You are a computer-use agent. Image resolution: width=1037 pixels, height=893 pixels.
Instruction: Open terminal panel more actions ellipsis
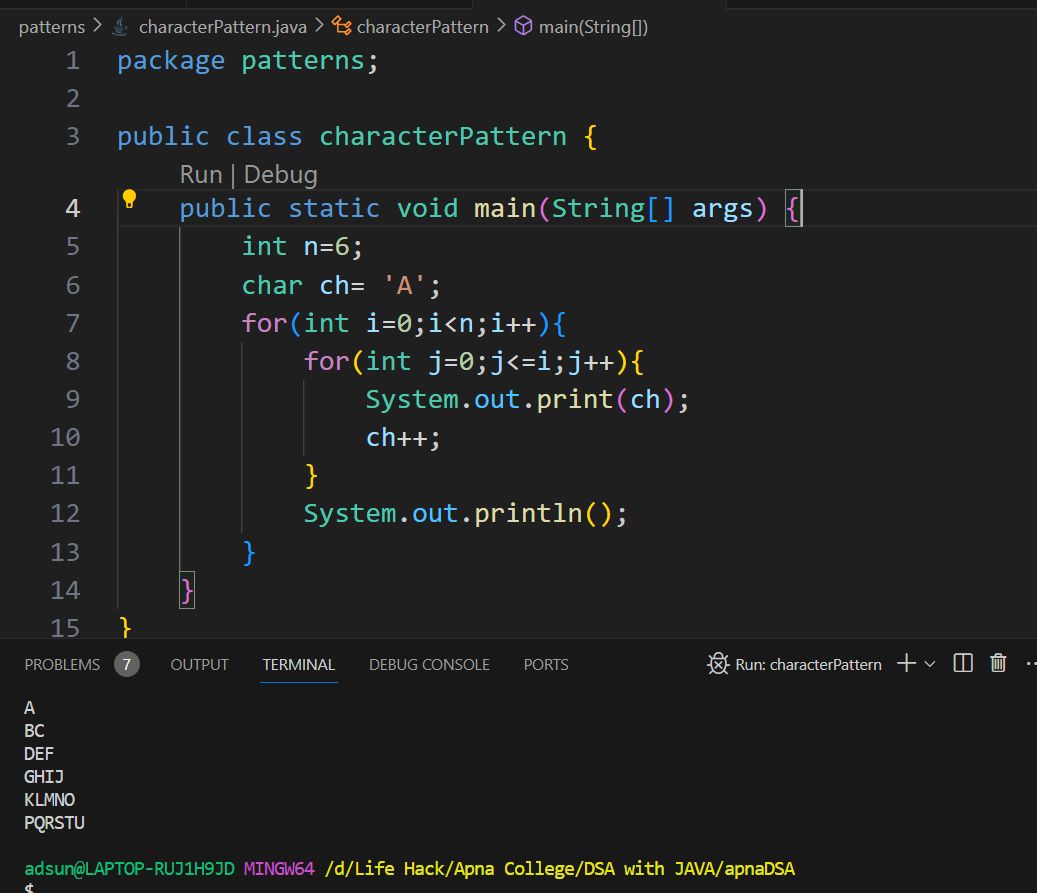1030,663
